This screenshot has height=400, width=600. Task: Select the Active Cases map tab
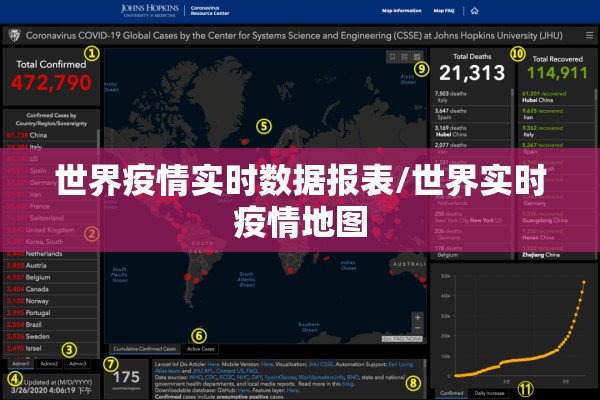coord(201,349)
